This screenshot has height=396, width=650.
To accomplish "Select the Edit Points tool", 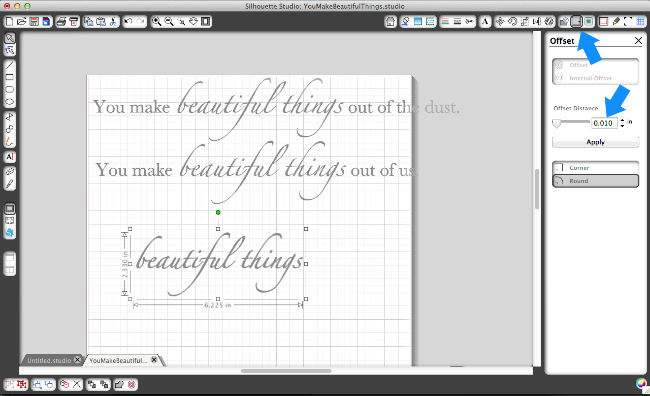I will [x=10, y=50].
